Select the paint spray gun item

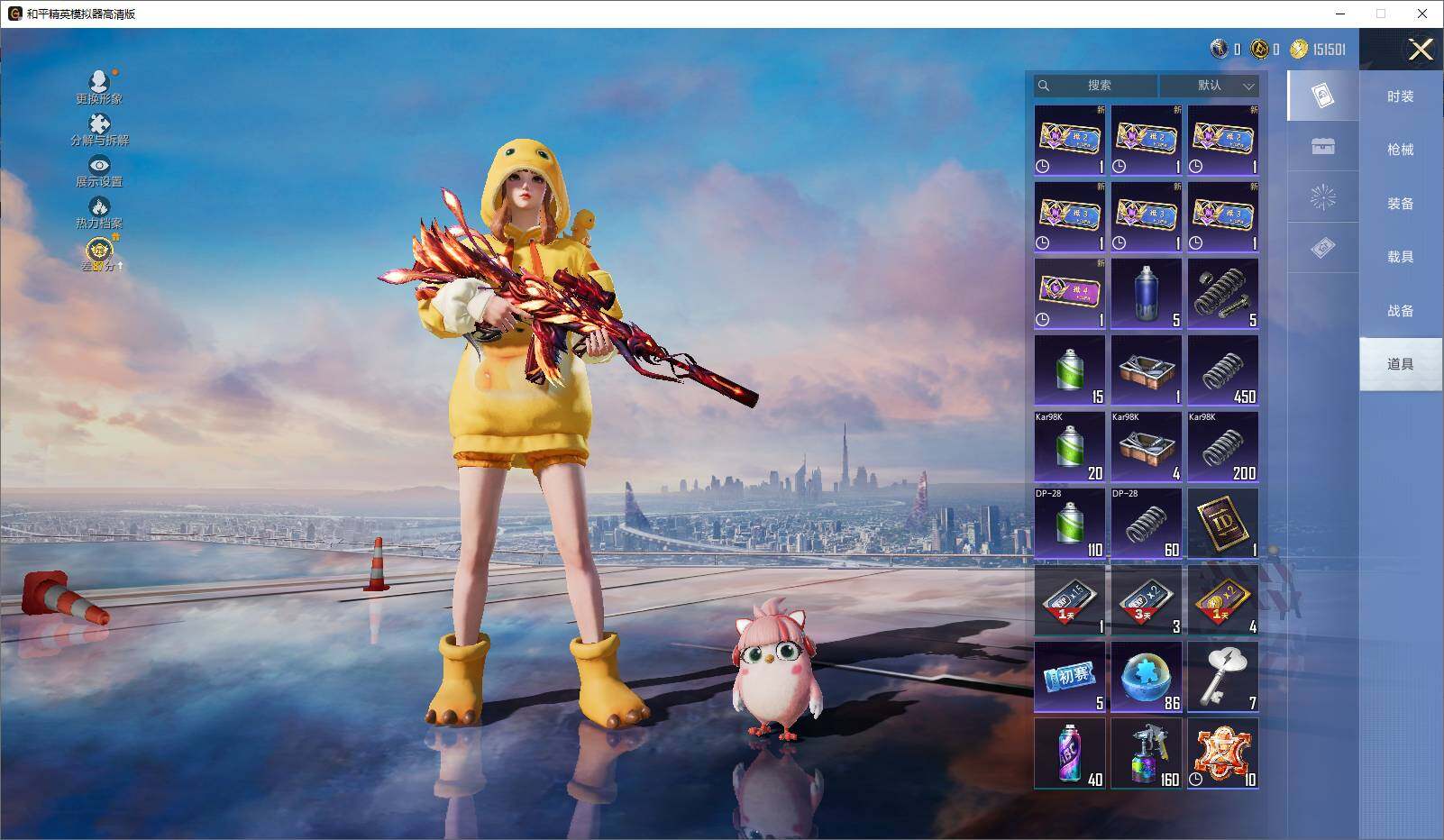1147,753
